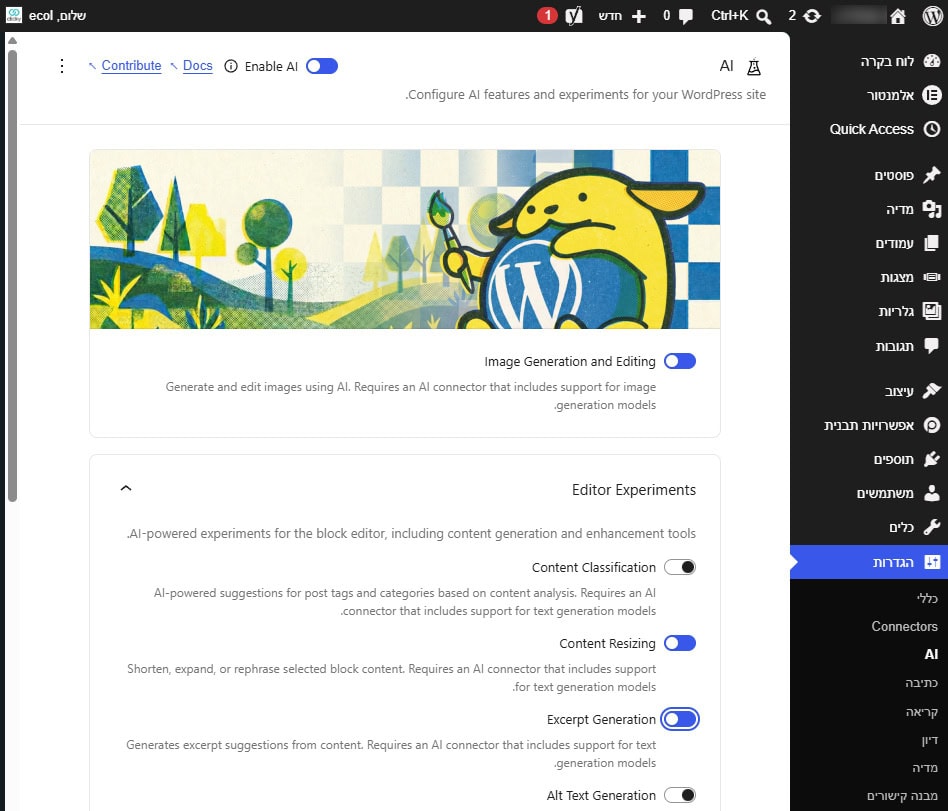Image resolution: width=948 pixels, height=811 pixels.
Task: Toggle the Enable AI switch
Action: tap(322, 66)
